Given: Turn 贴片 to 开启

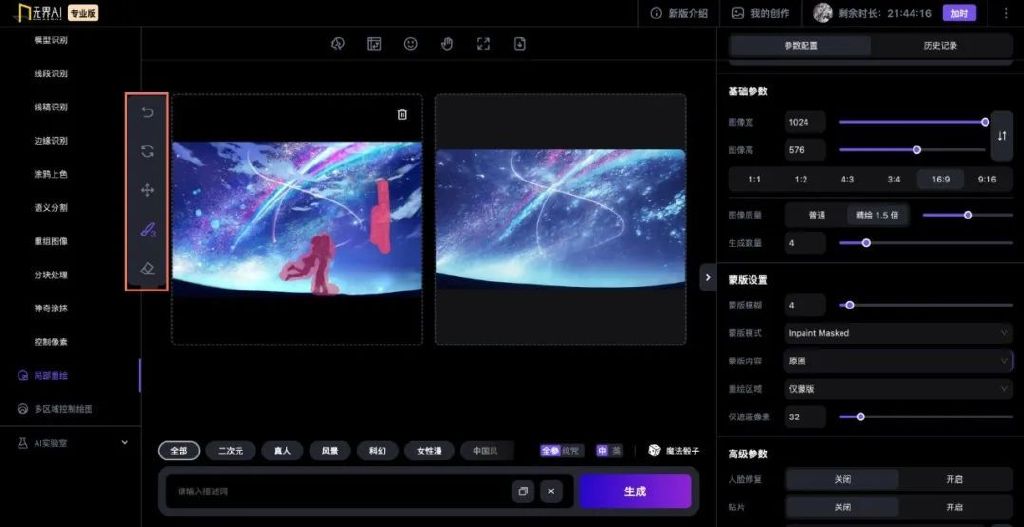Looking at the screenshot, I should pos(954,507).
